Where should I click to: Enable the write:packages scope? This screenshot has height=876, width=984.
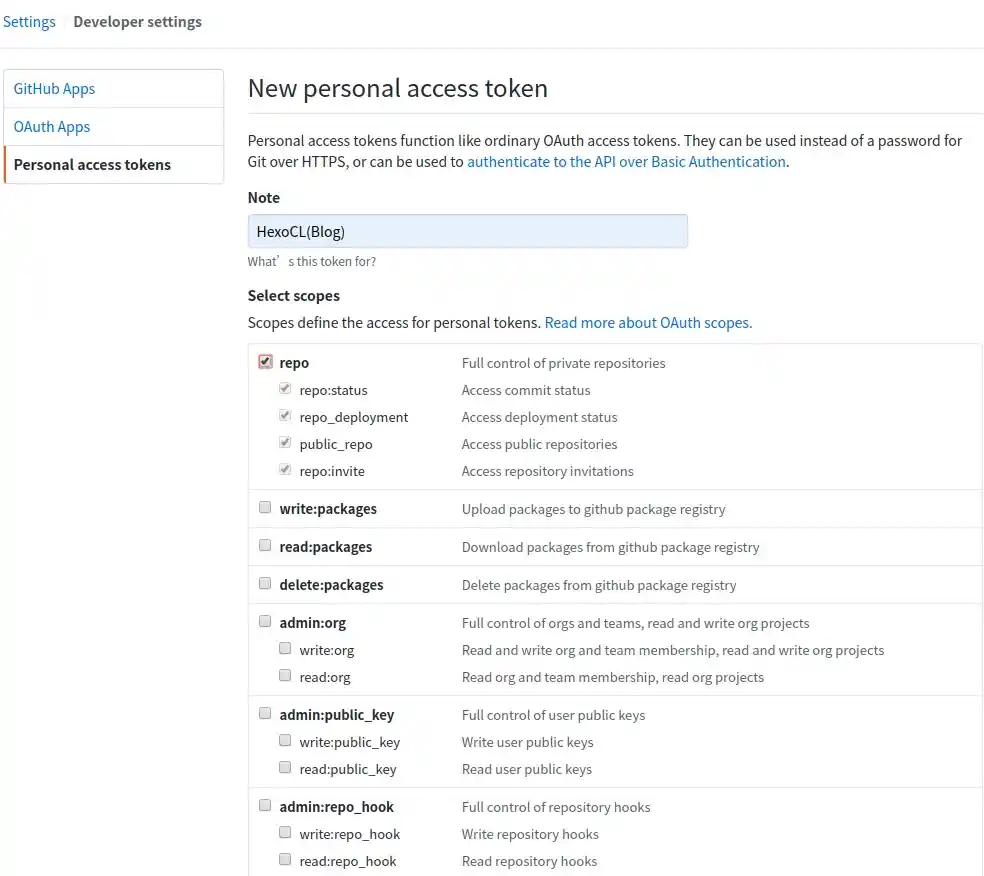pos(264,506)
